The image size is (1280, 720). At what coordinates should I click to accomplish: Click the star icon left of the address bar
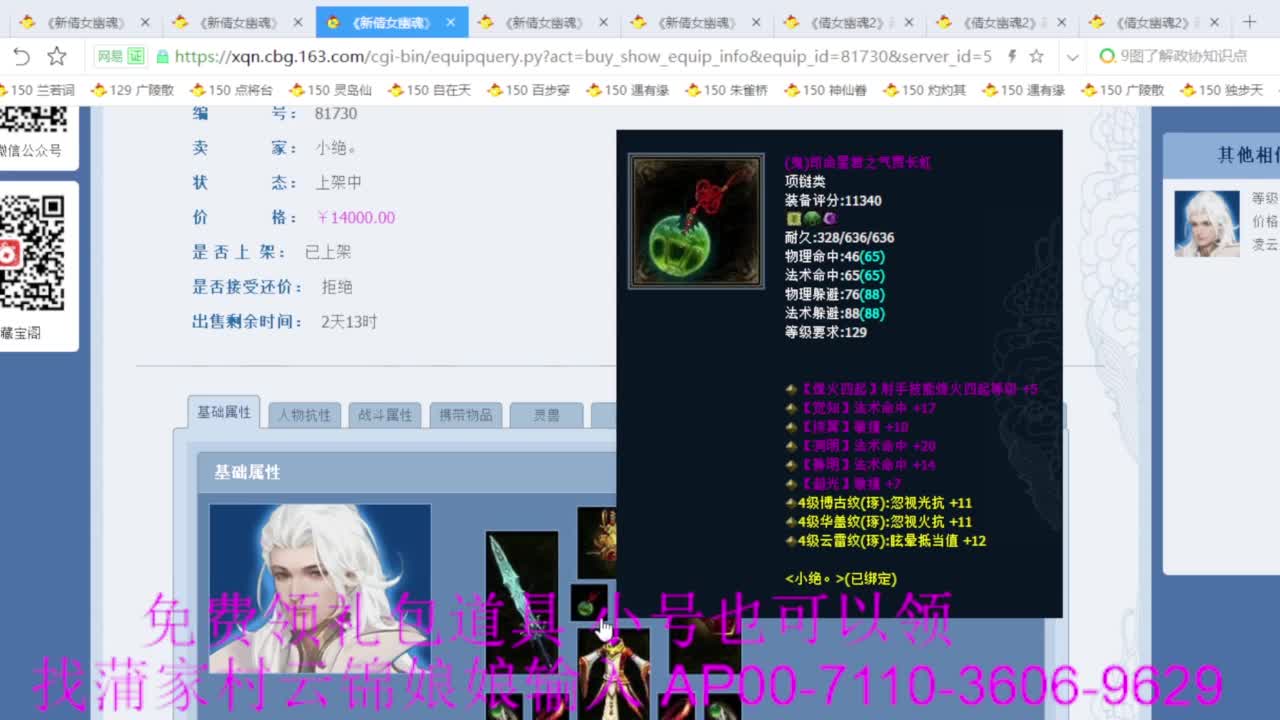57,57
